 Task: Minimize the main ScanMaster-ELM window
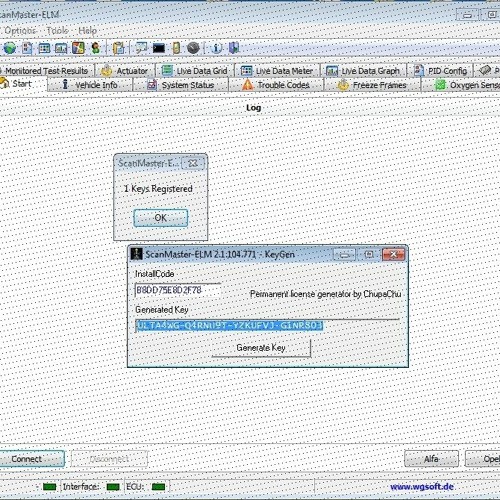(467, 15)
